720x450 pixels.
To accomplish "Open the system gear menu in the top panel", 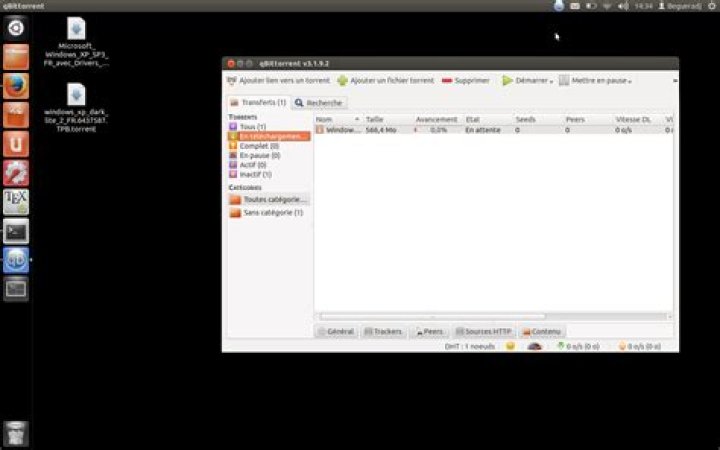I will pyautogui.click(x=712, y=6).
